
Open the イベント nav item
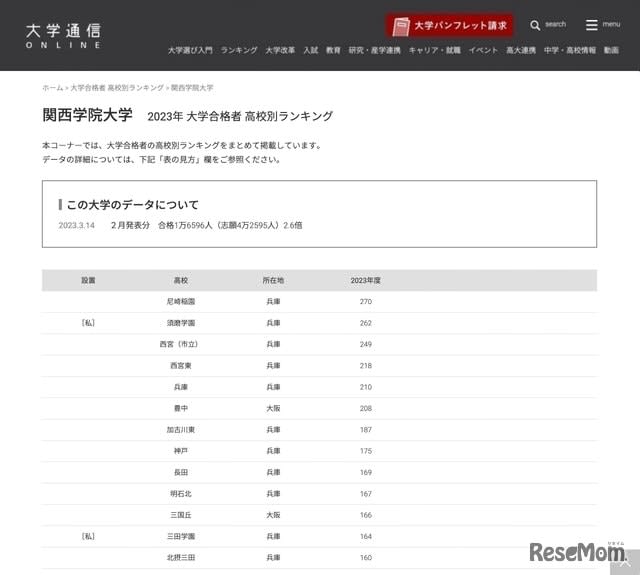click(483, 50)
